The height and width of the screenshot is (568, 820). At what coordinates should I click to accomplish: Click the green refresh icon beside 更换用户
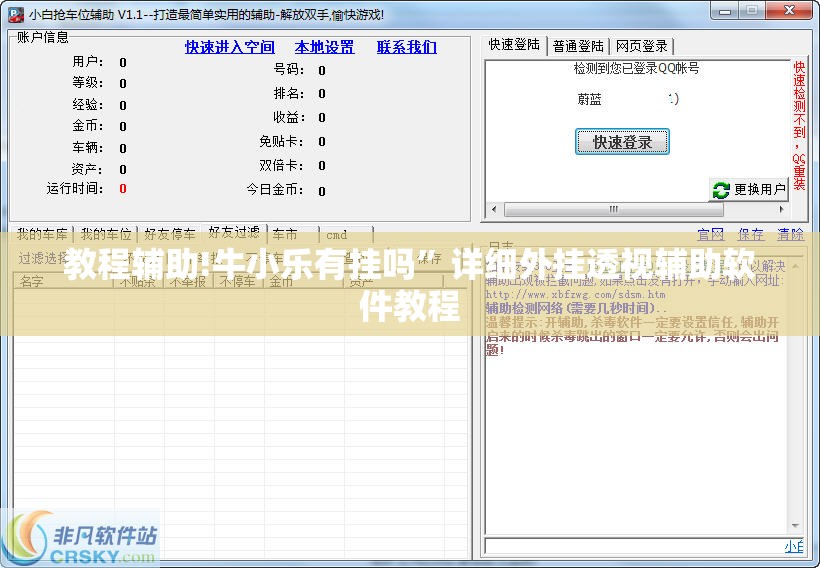tap(721, 190)
